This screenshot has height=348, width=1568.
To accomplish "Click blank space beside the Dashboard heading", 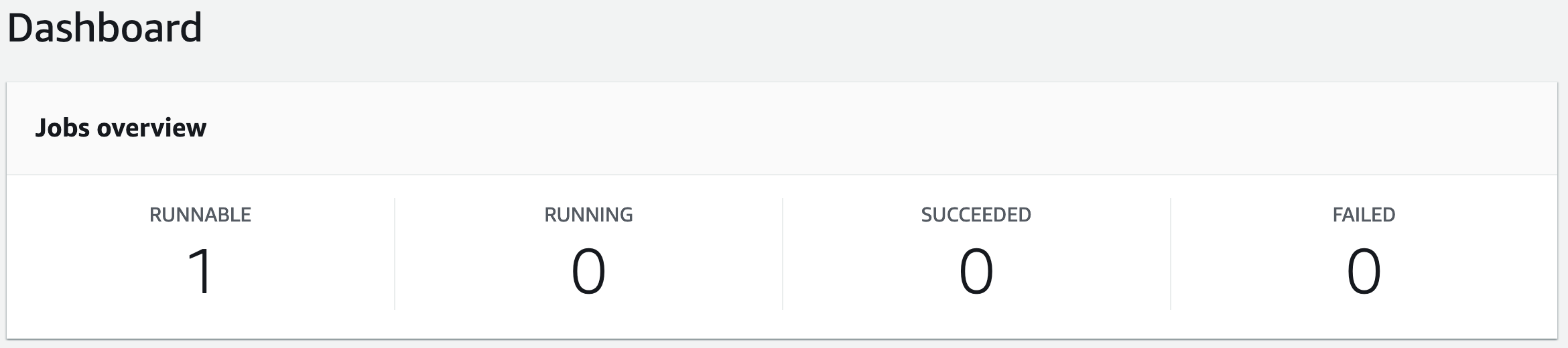I will pyautogui.click(x=871, y=28).
